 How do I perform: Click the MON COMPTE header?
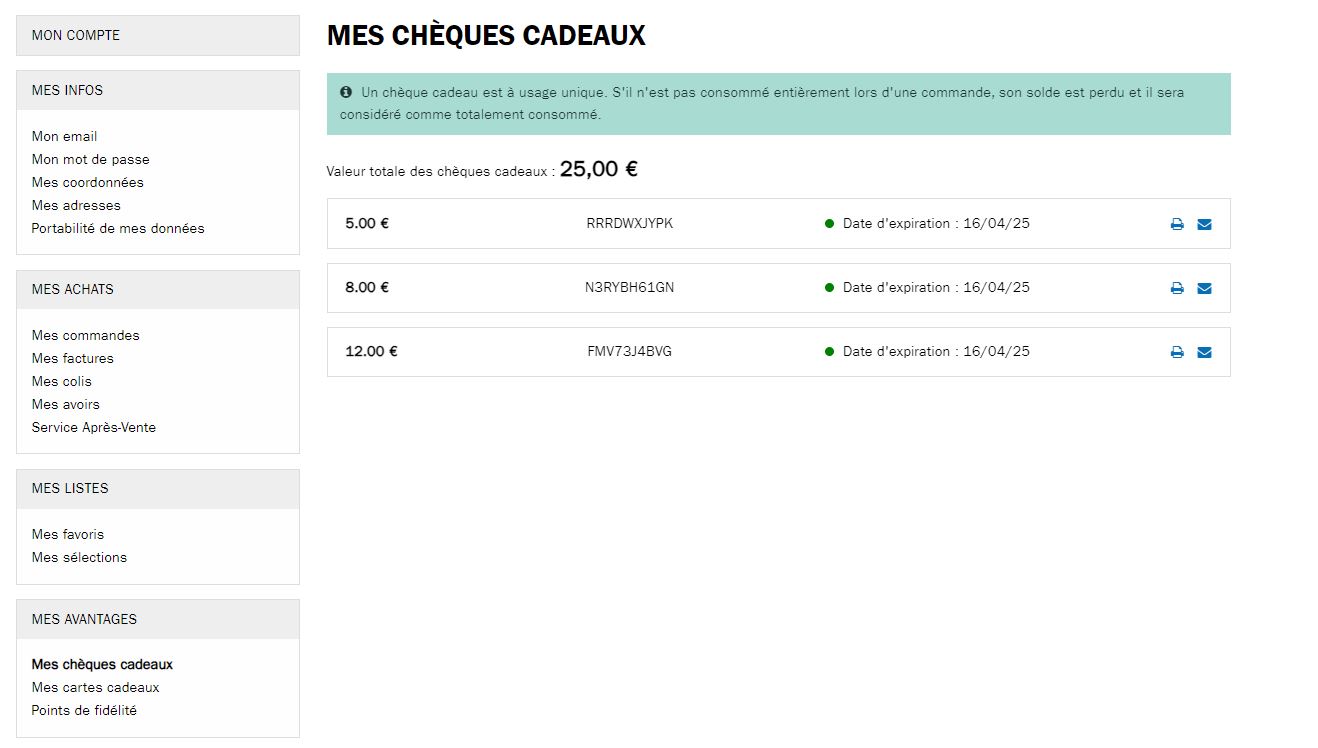pos(158,35)
